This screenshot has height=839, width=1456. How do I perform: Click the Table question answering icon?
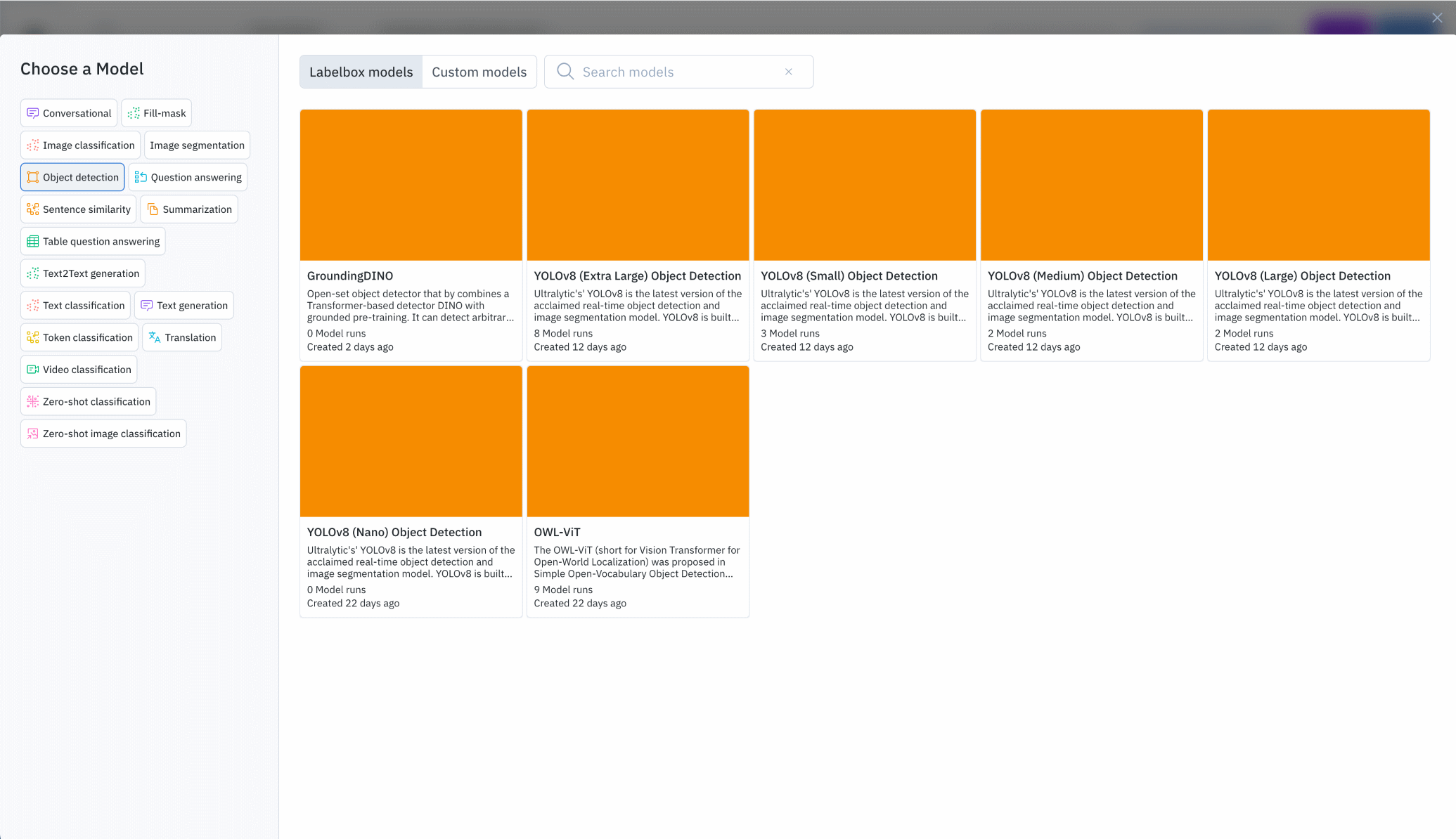32,242
